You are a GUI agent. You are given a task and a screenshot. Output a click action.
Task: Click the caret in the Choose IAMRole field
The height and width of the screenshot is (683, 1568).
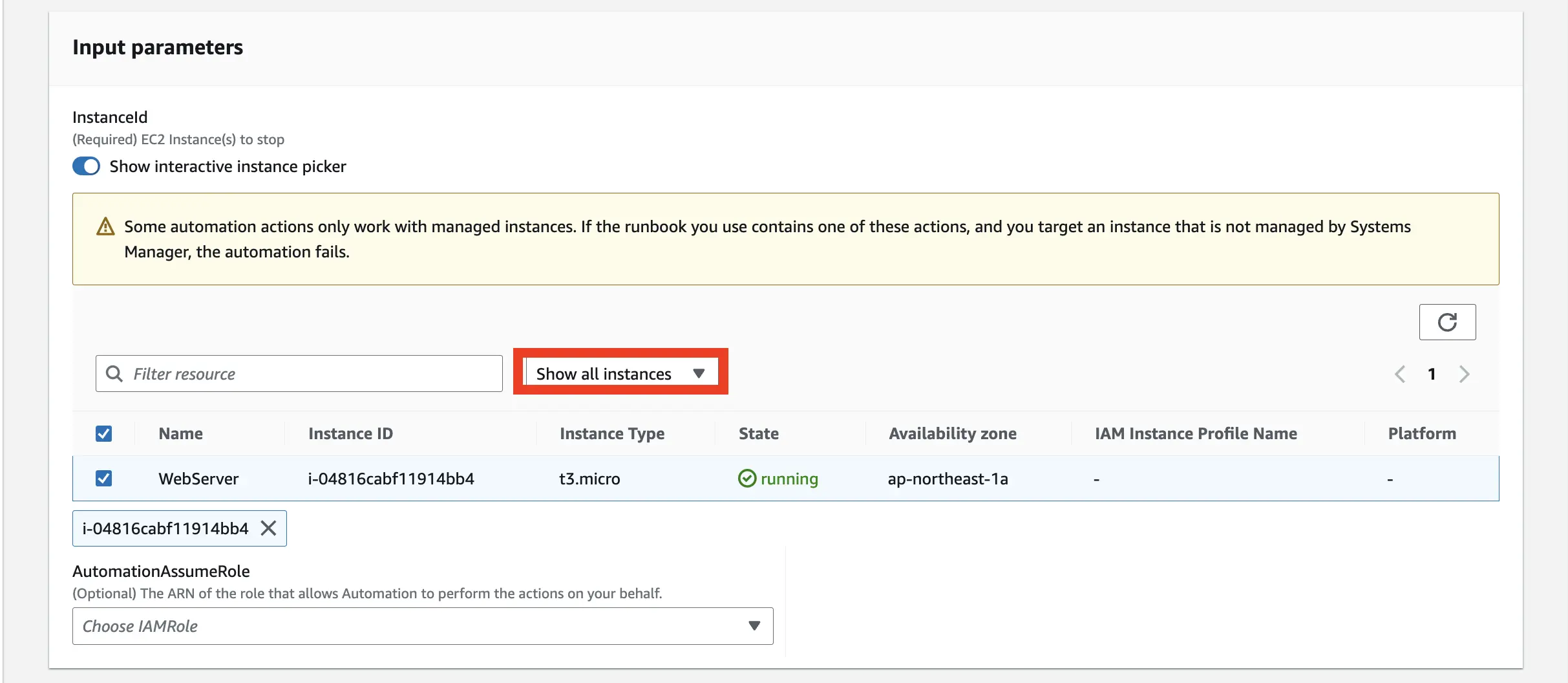point(753,625)
